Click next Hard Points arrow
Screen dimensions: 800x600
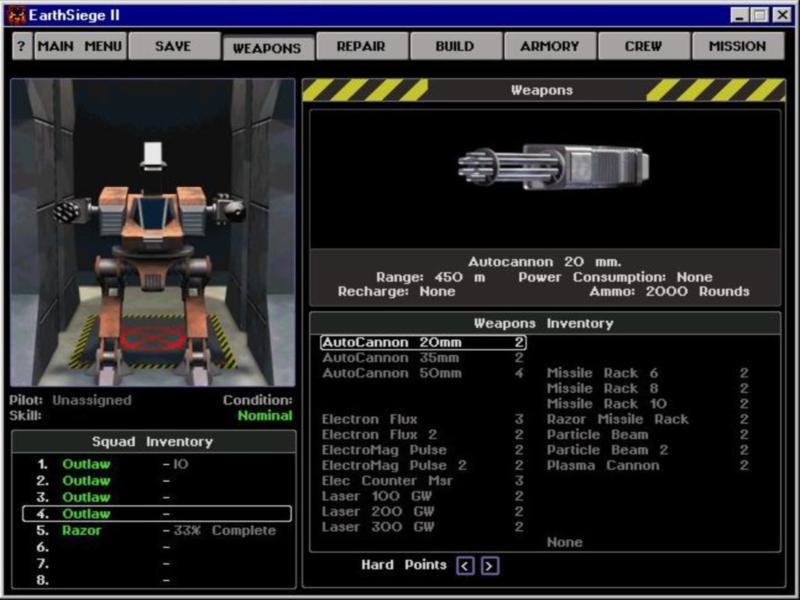(x=489, y=566)
